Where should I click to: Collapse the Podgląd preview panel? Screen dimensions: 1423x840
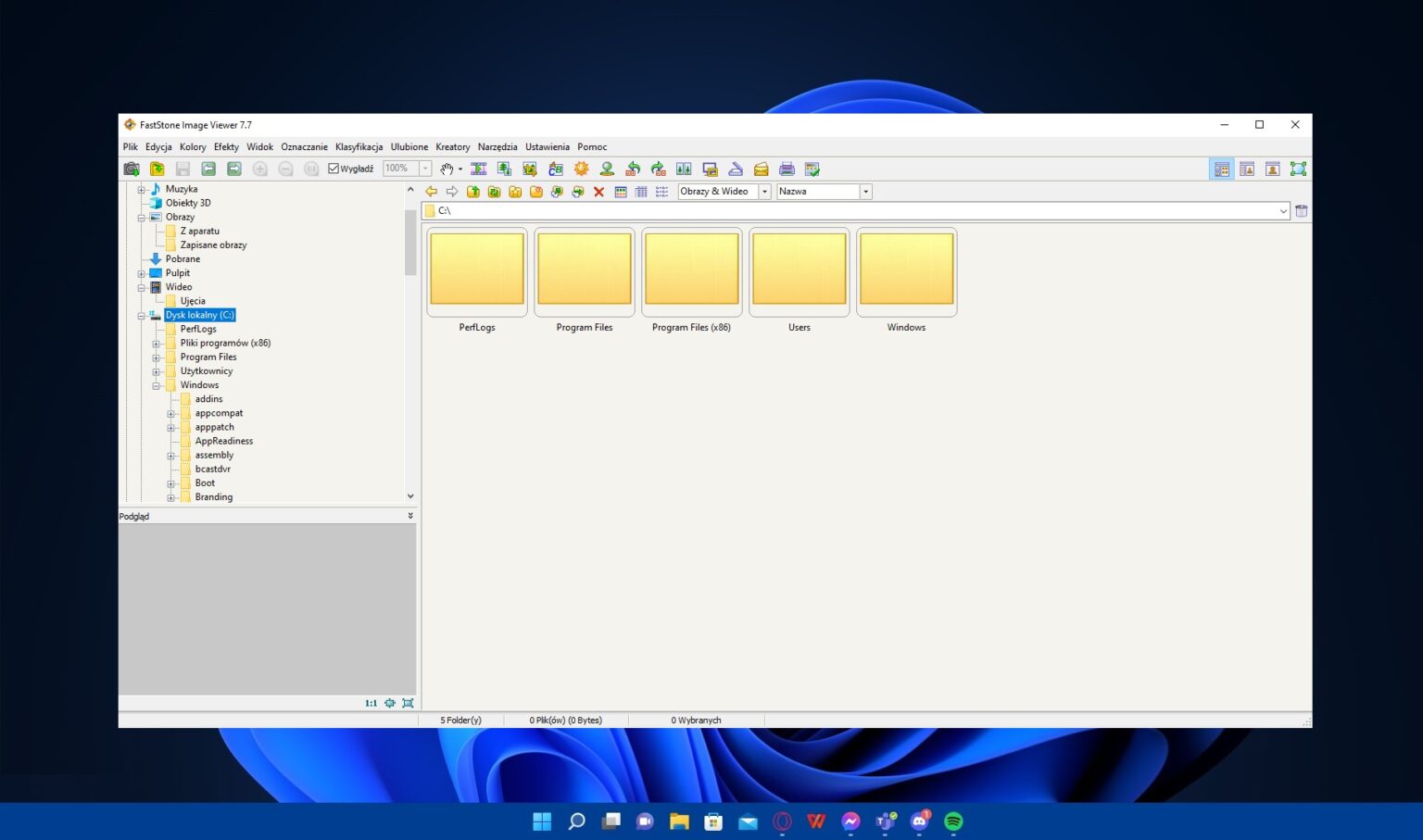(x=410, y=516)
